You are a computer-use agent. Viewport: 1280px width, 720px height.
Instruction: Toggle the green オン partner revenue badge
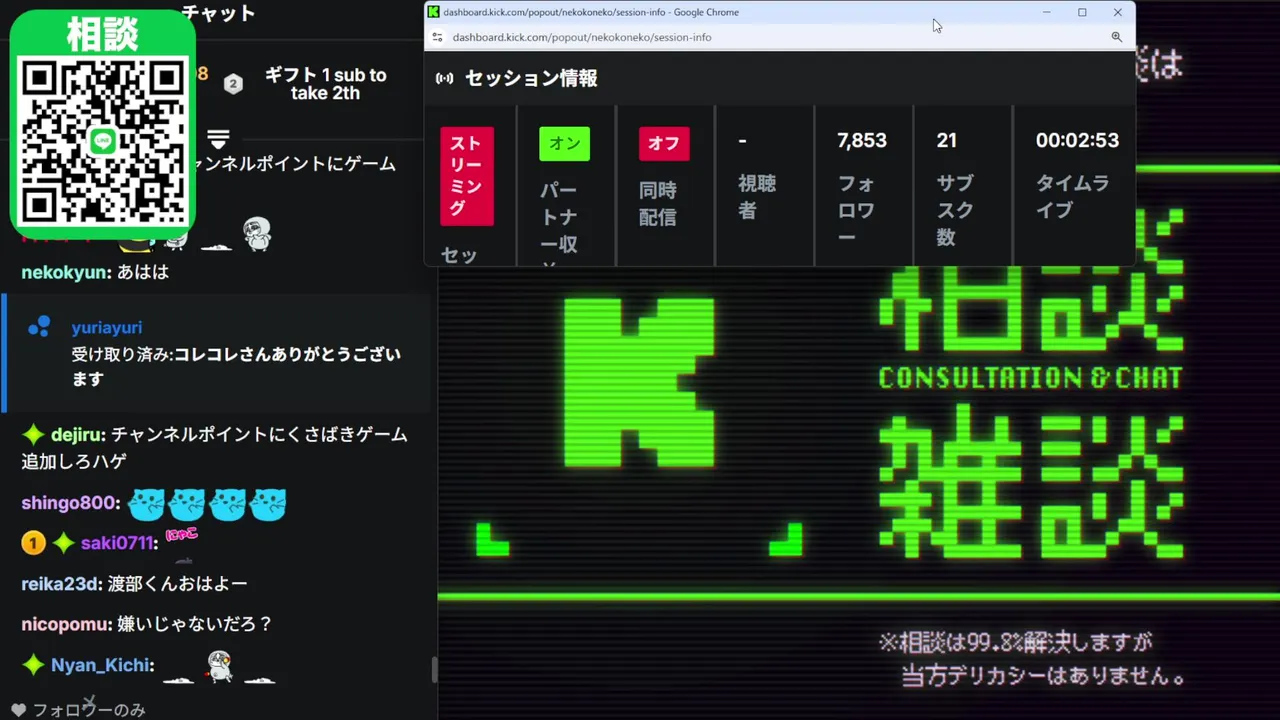pyautogui.click(x=564, y=144)
